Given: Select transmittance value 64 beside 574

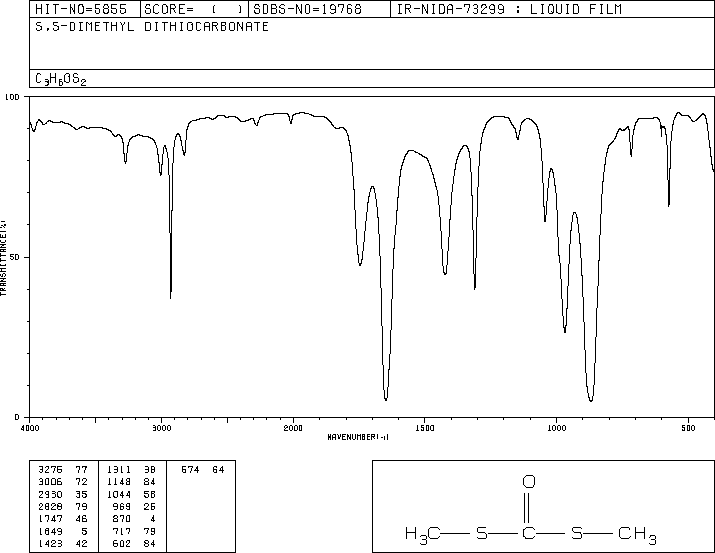Looking at the screenshot, I should tap(218, 470).
